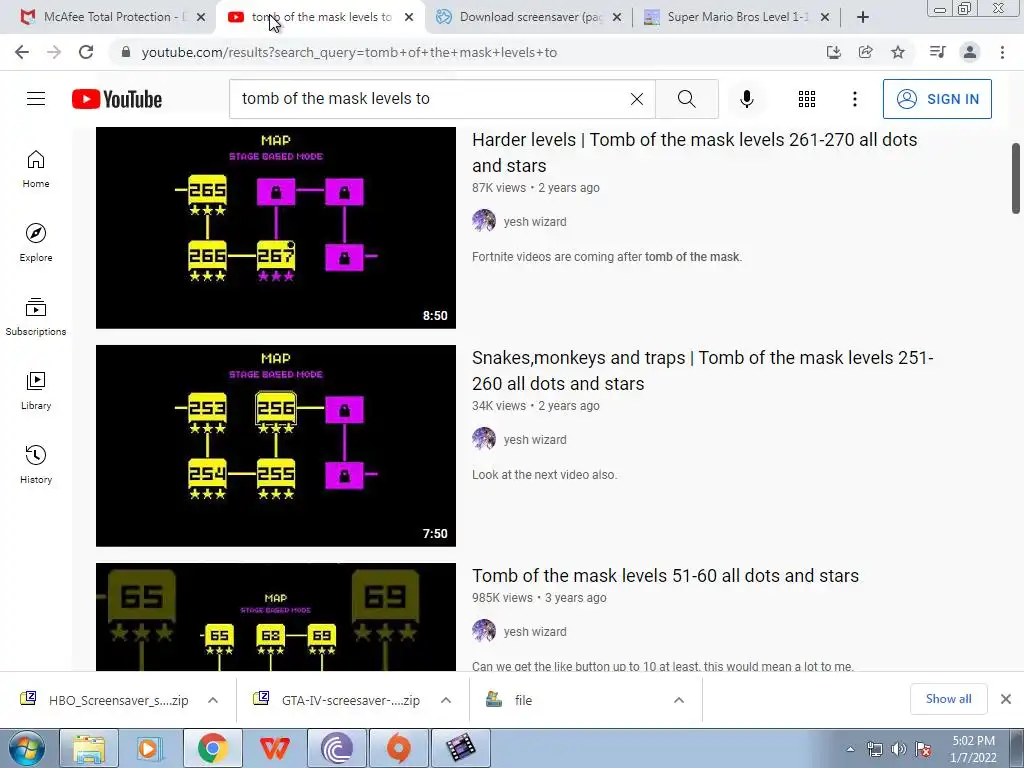Open the levels 51-60 video thumbnail
The height and width of the screenshot is (768, 1024).
pyautogui.click(x=276, y=617)
